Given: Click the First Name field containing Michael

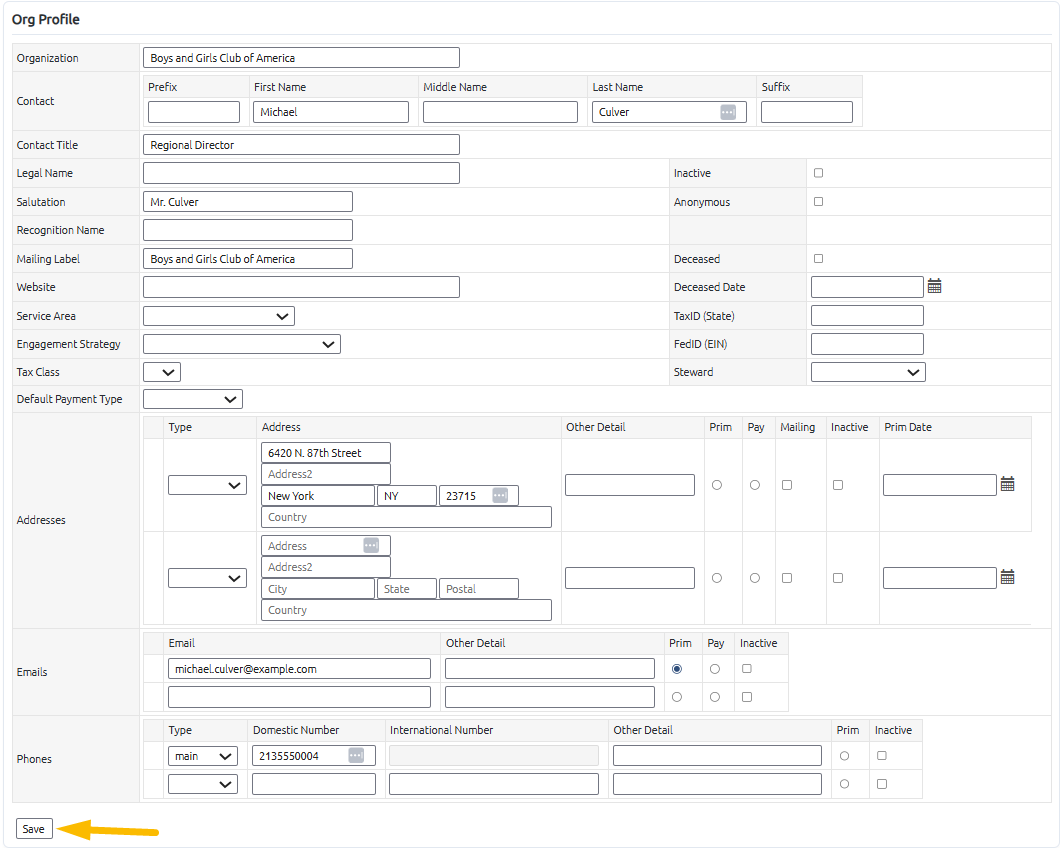Looking at the screenshot, I should 331,112.
